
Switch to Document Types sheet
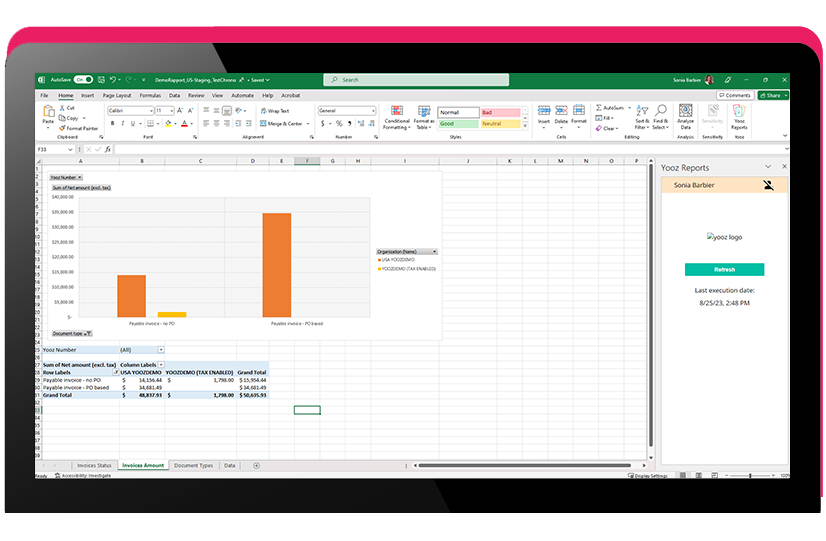click(193, 465)
